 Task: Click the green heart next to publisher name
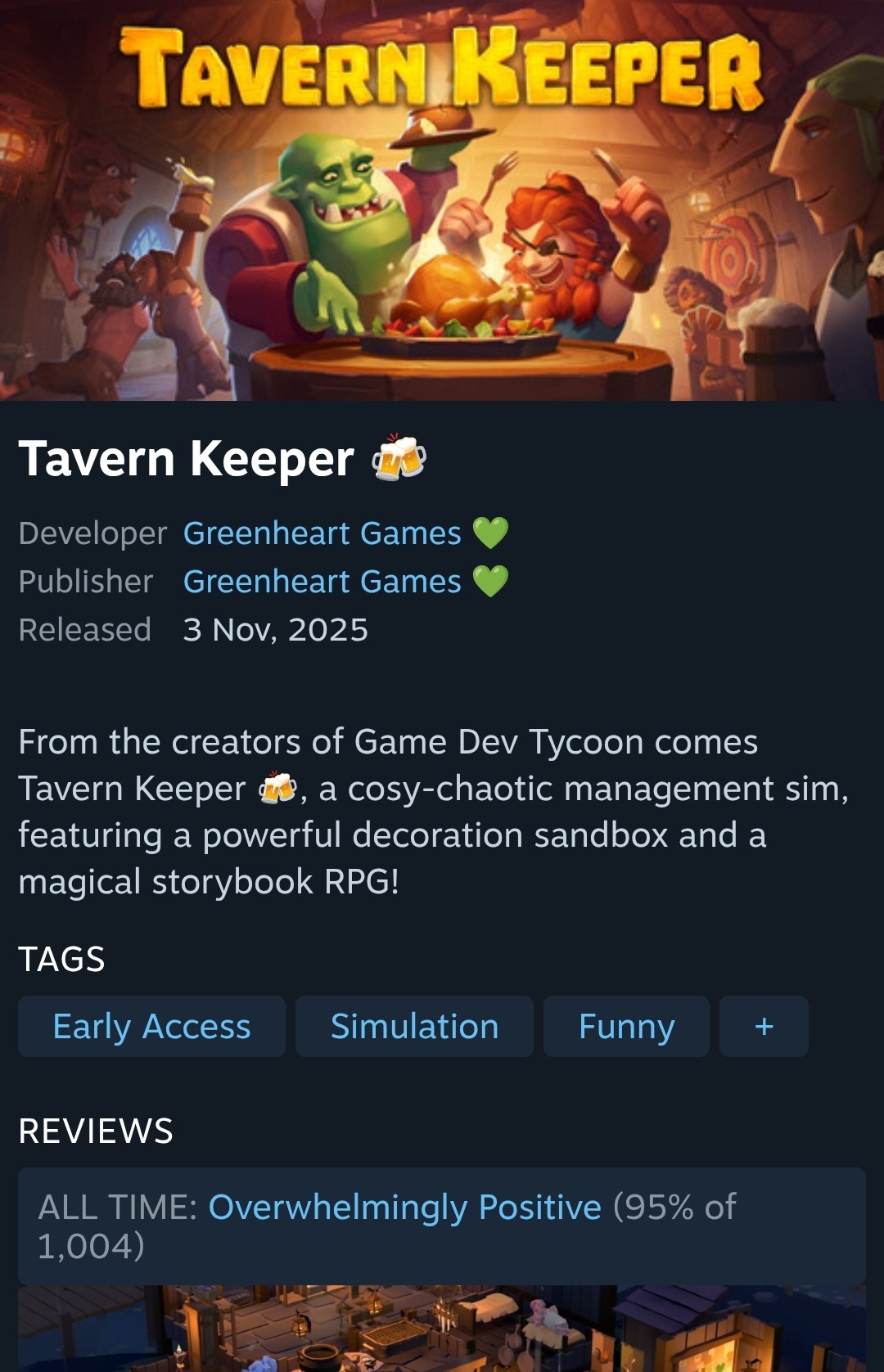coord(490,582)
